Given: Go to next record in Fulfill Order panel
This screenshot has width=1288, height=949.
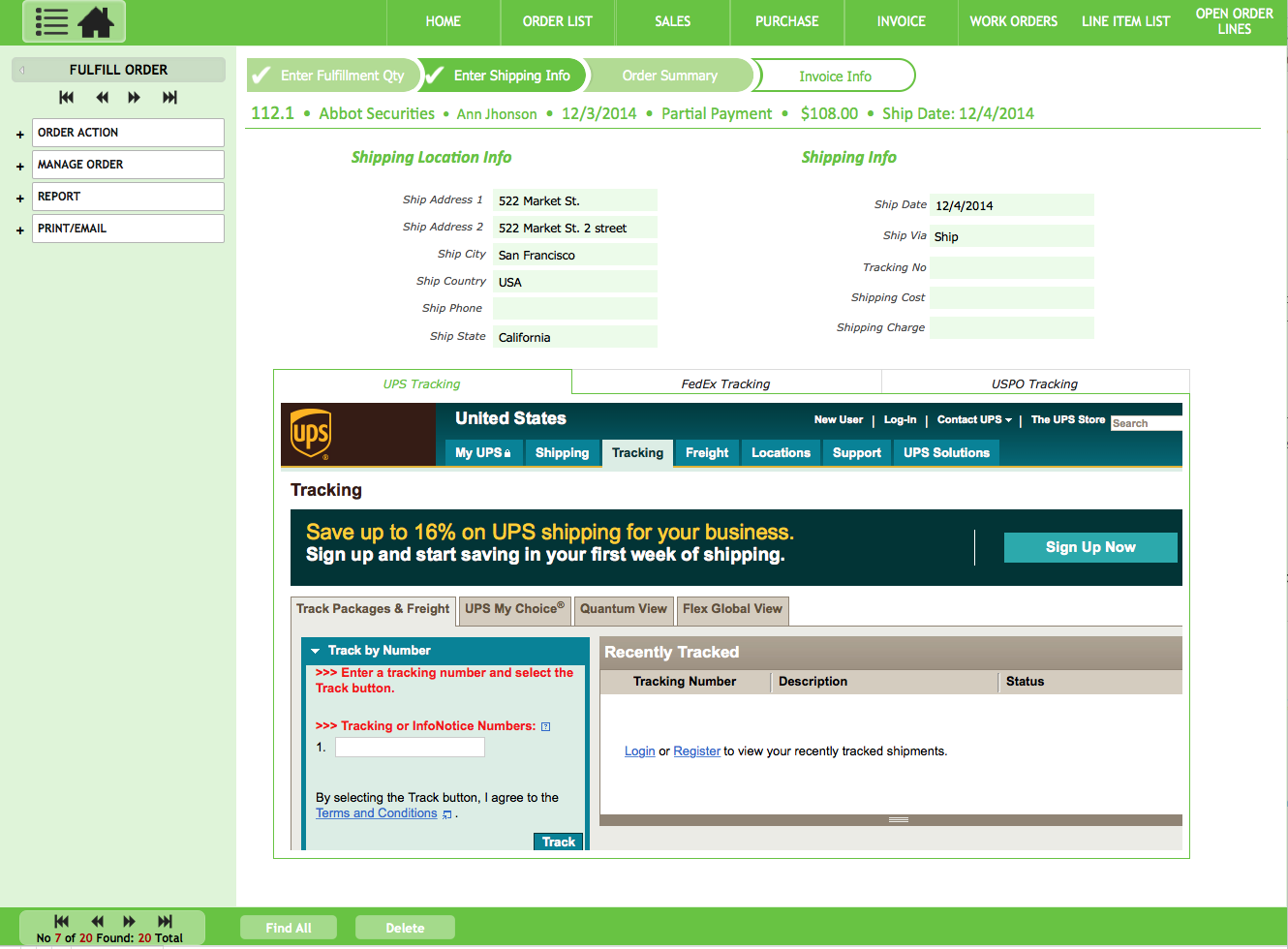Looking at the screenshot, I should (134, 97).
